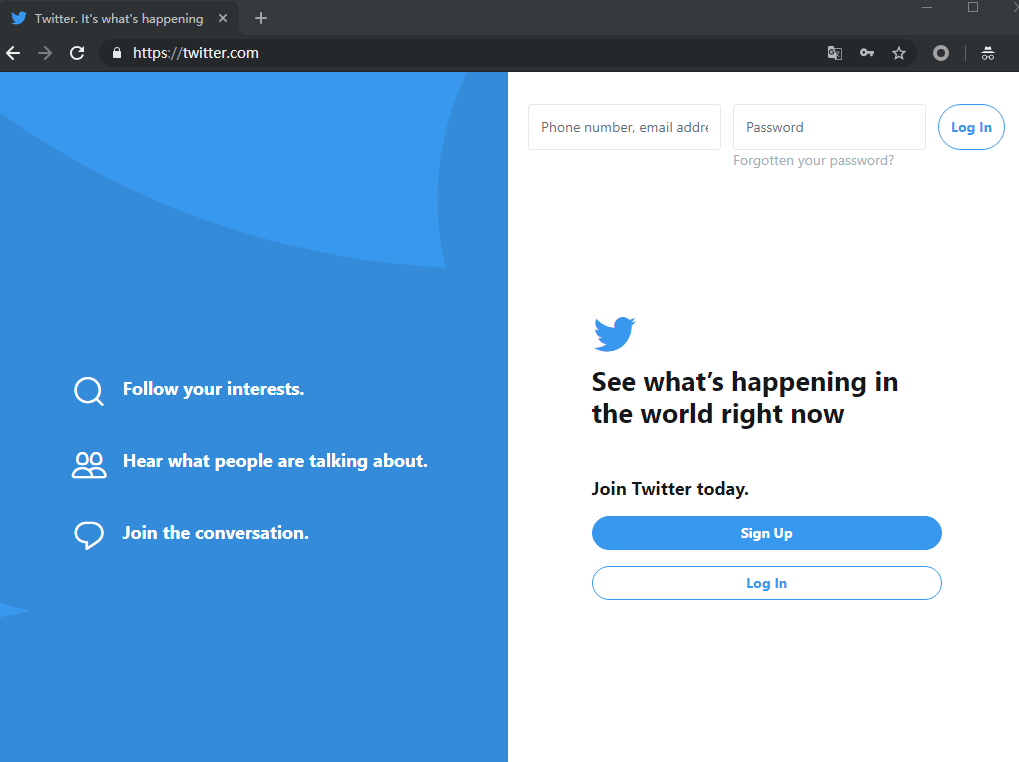Click the Join the conversation text
Image resolution: width=1019 pixels, height=762 pixels.
point(215,533)
